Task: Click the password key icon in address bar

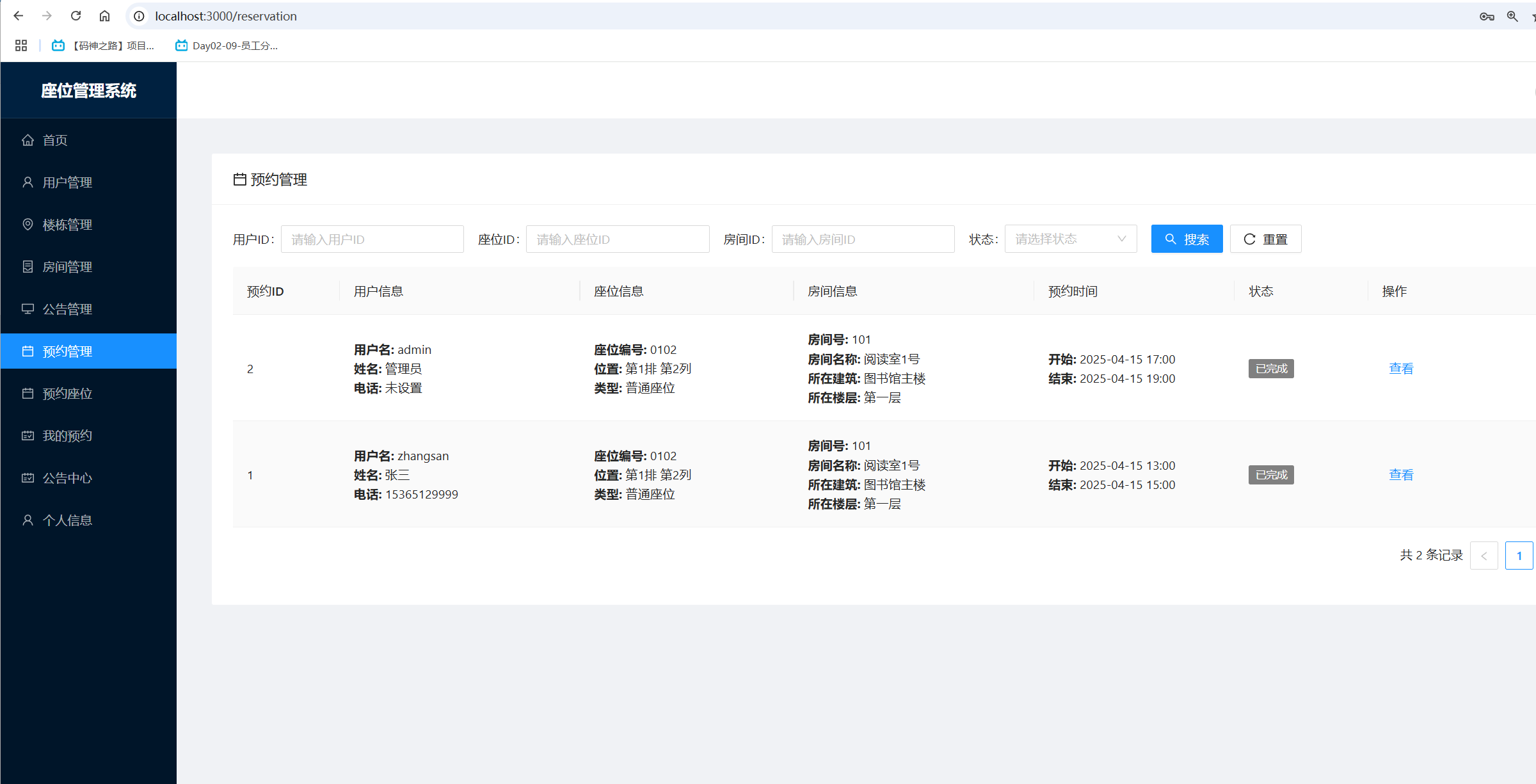Action: 1486,16
